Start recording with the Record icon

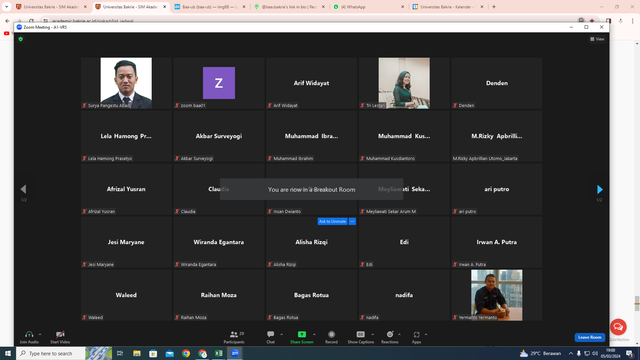[x=331, y=334]
